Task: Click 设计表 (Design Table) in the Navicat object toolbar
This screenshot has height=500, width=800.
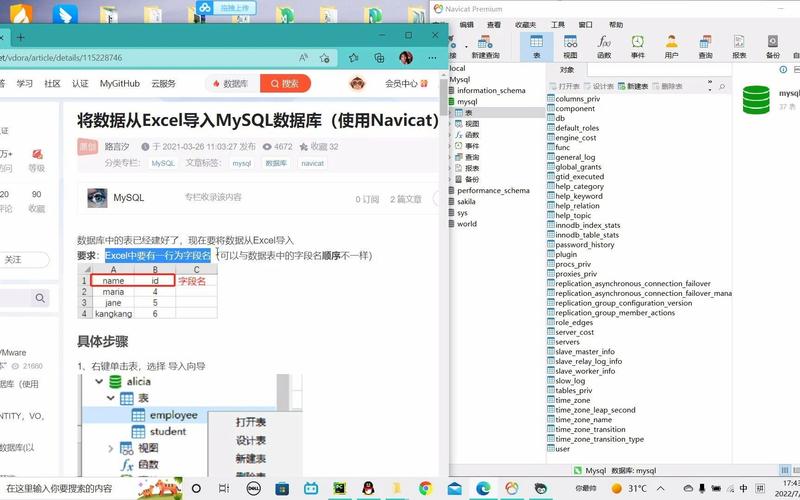Action: [599, 86]
